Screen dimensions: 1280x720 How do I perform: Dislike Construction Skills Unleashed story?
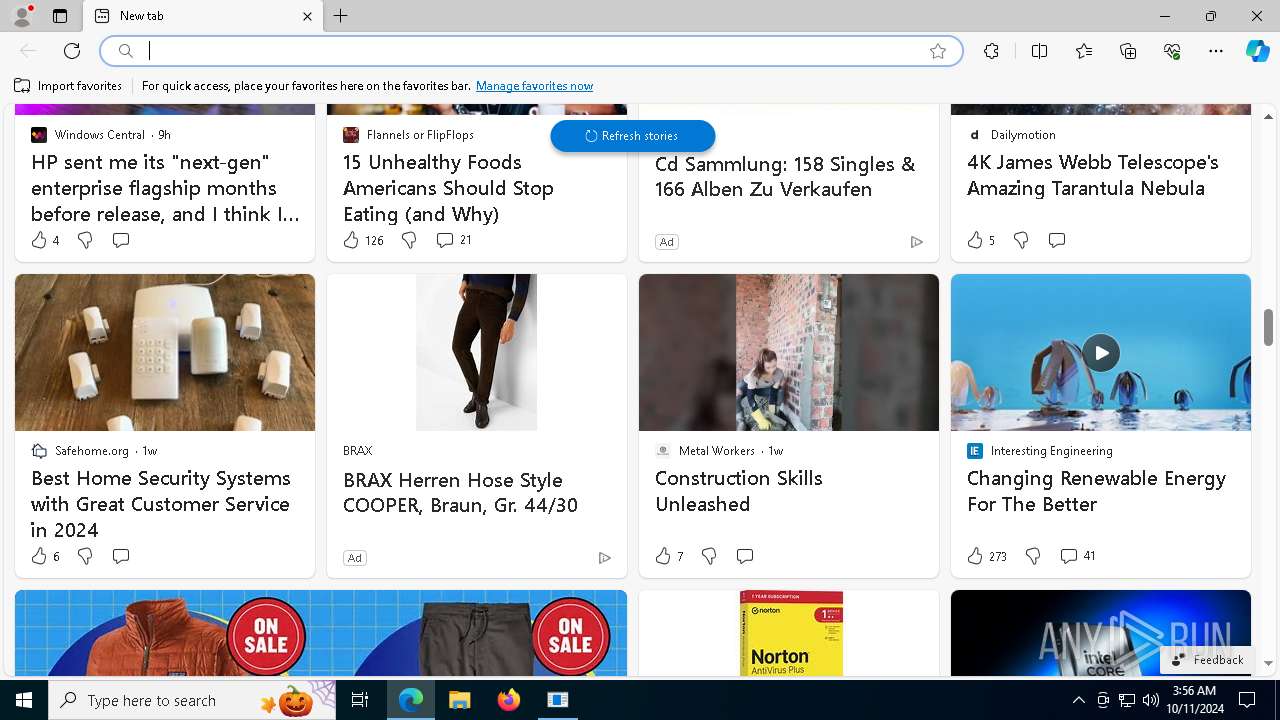point(709,556)
